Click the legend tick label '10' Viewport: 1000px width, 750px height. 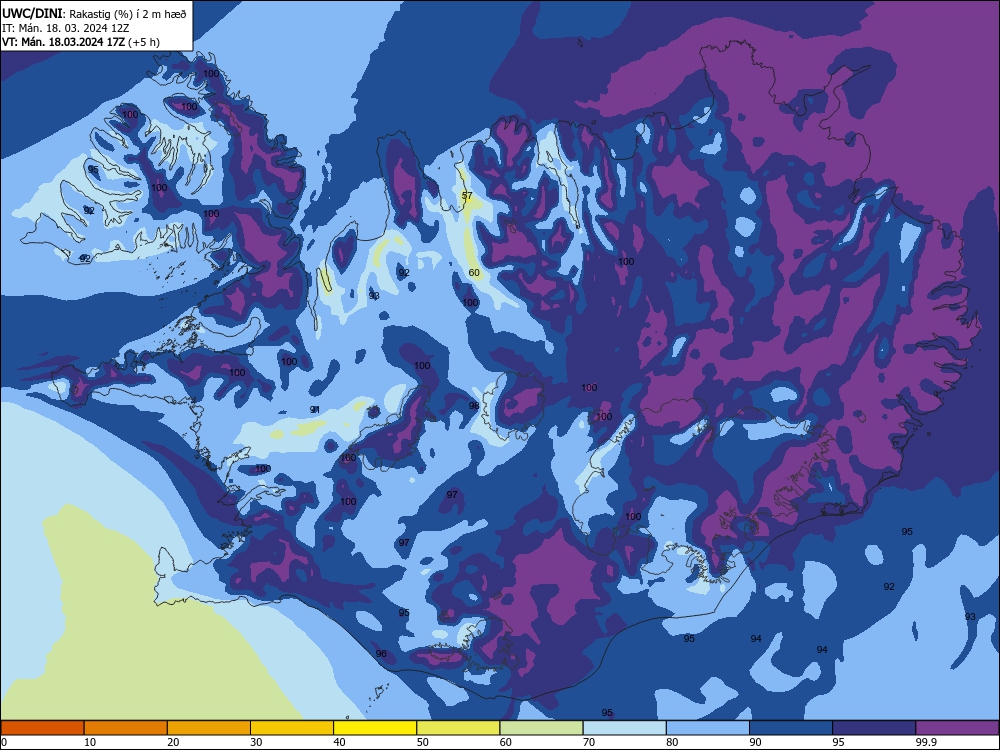[90, 742]
